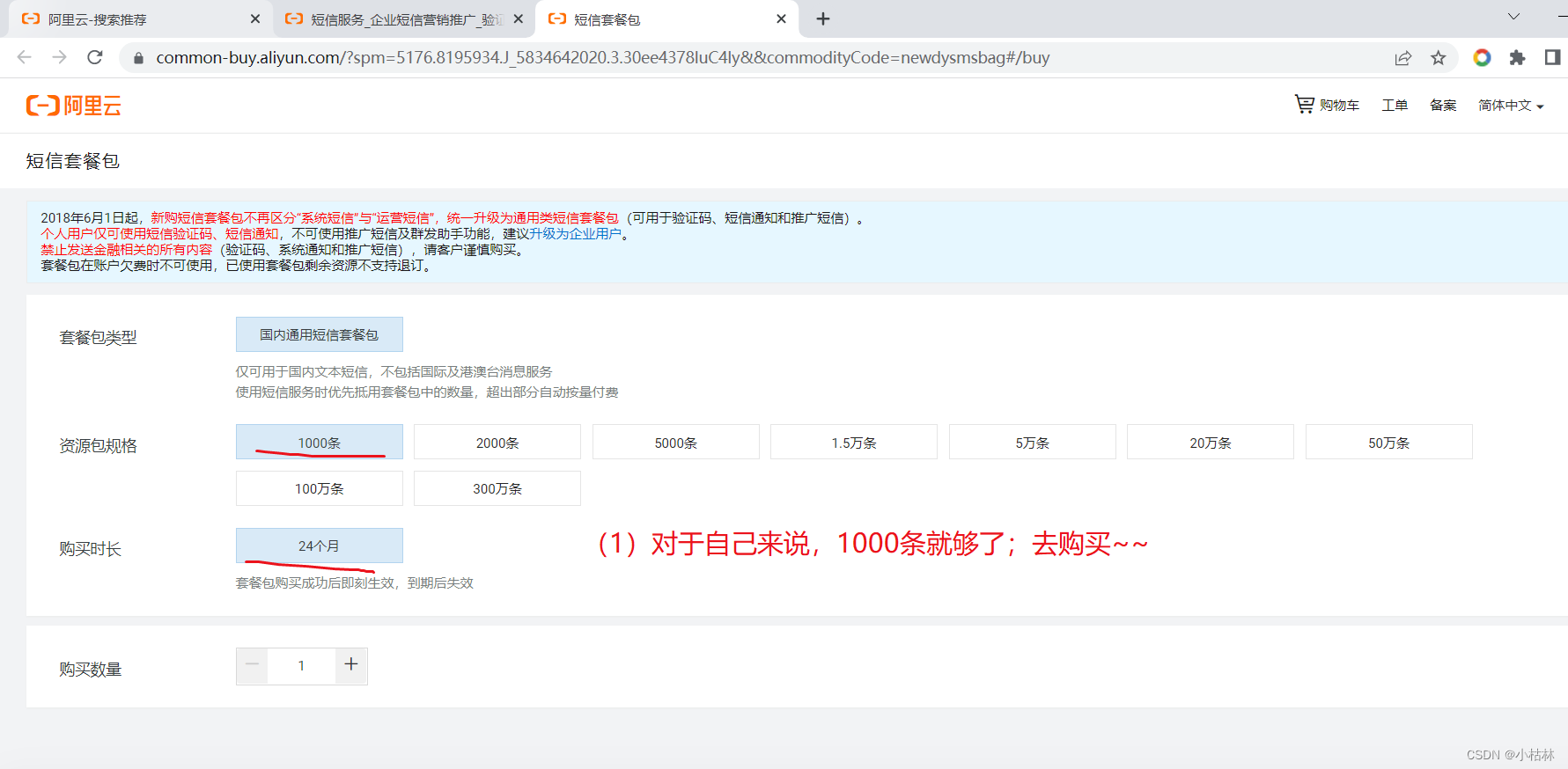Bookmark this page with the star
Screen dimensions: 1568x769
click(1439, 58)
